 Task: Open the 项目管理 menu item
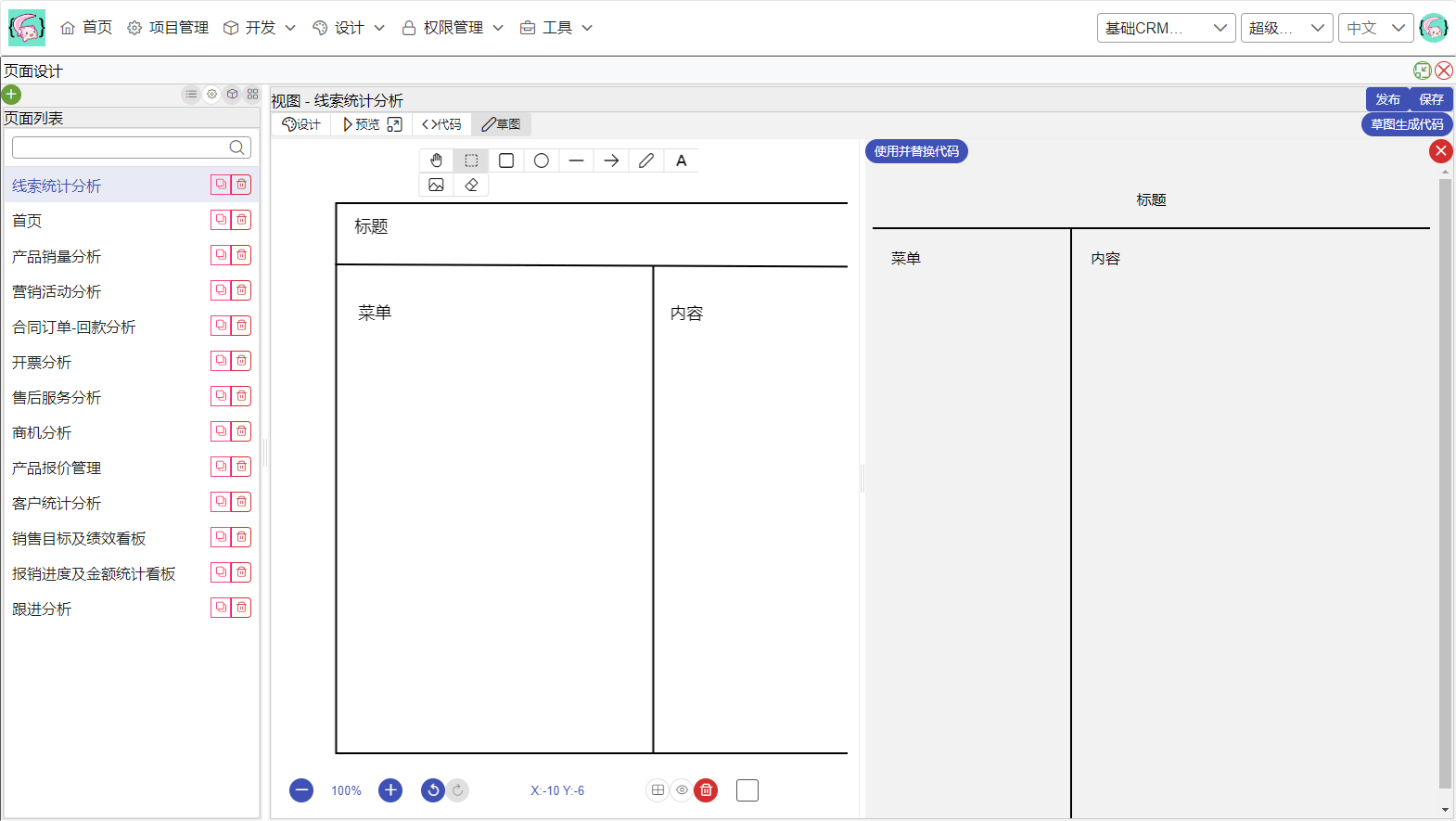(x=168, y=28)
